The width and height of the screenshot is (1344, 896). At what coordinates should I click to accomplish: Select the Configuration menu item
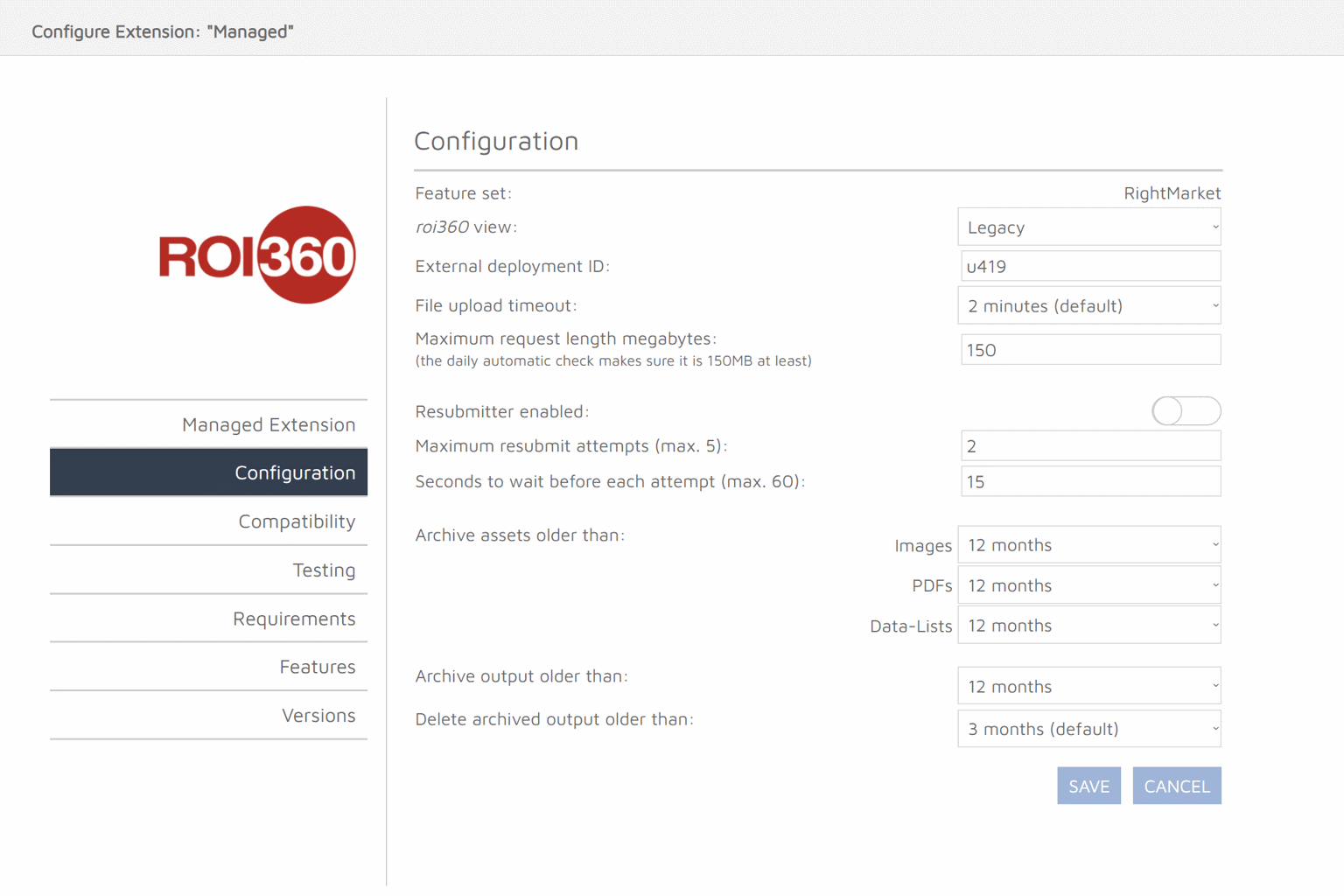pos(294,472)
